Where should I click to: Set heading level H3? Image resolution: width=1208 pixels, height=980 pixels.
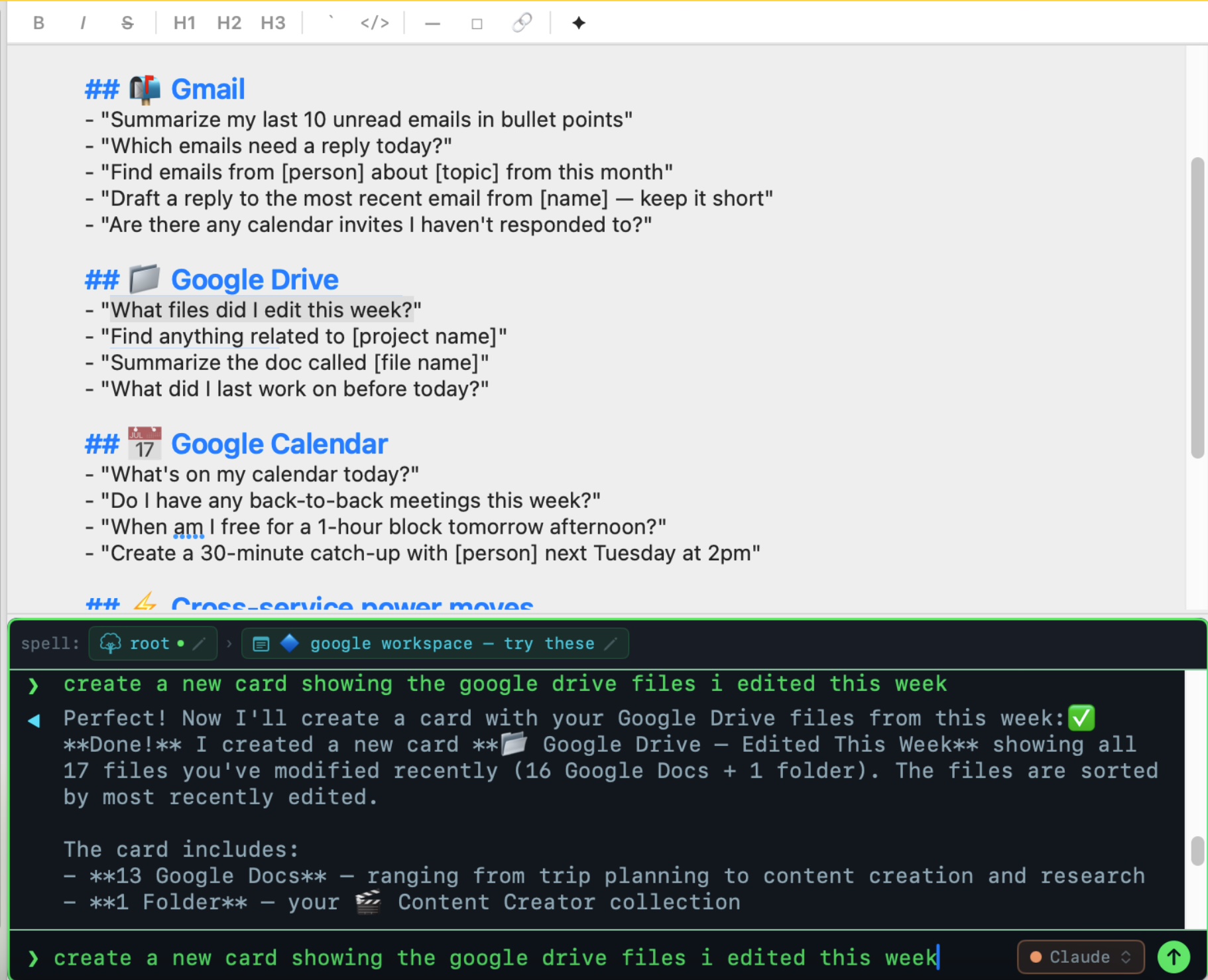[x=272, y=23]
